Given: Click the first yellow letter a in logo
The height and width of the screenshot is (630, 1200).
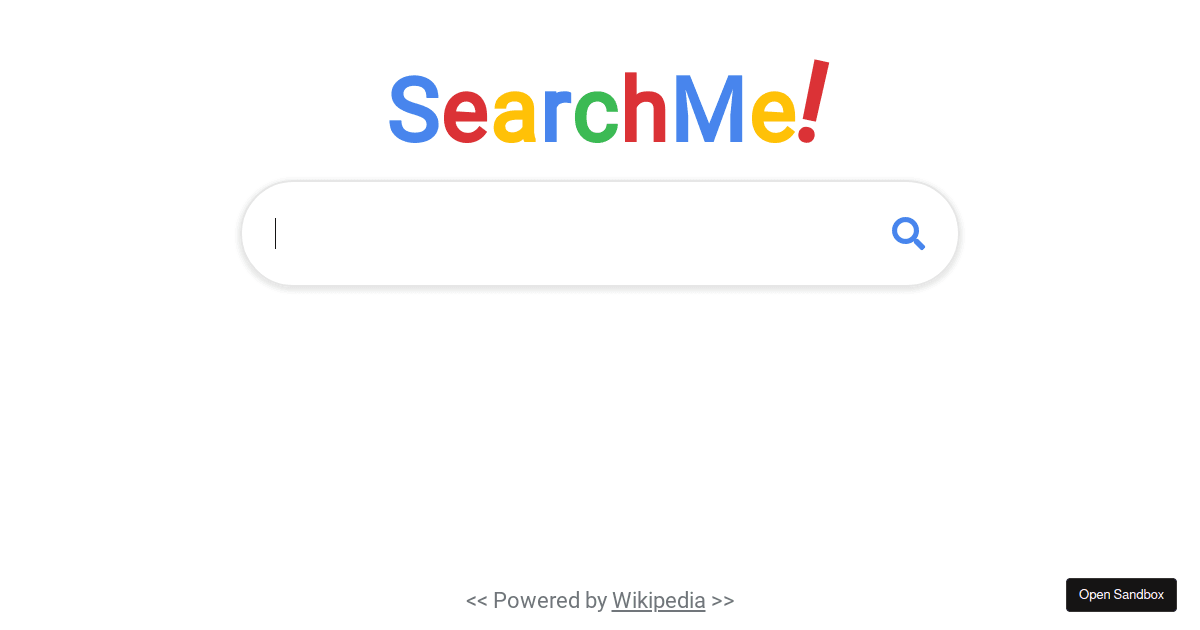Looking at the screenshot, I should coord(516,117).
